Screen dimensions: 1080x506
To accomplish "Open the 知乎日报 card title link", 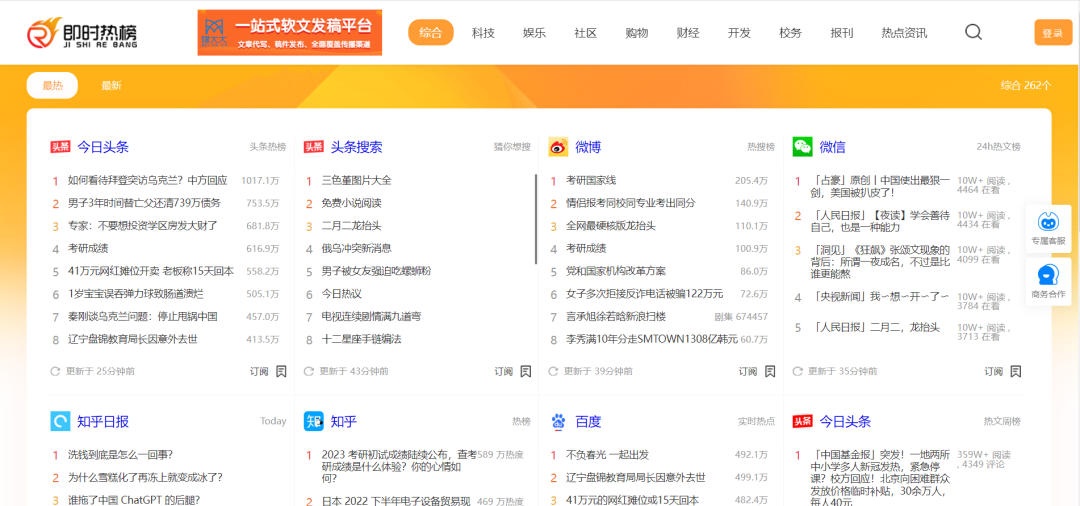I will click(103, 421).
